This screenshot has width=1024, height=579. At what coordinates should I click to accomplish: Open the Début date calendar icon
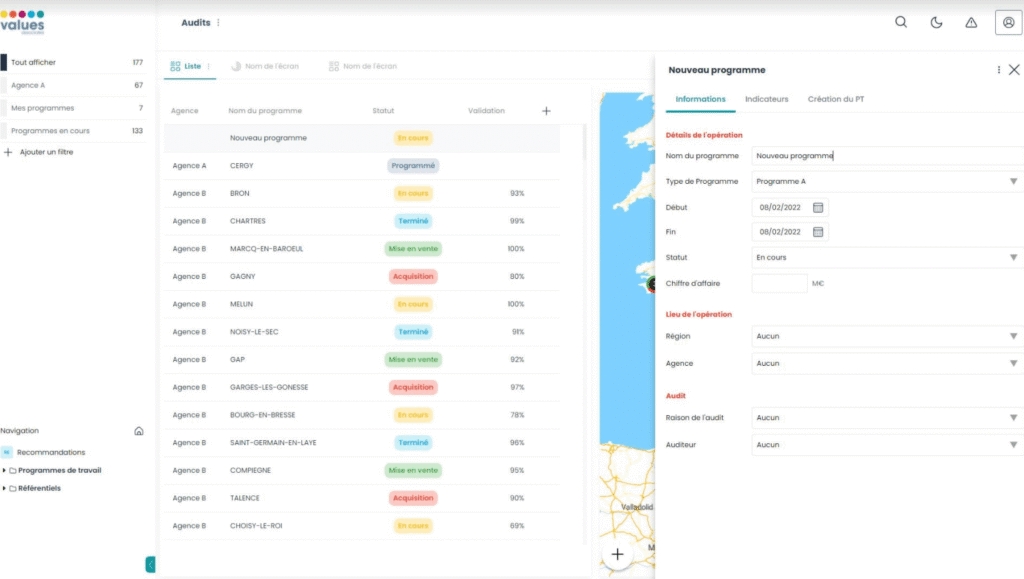tap(818, 207)
